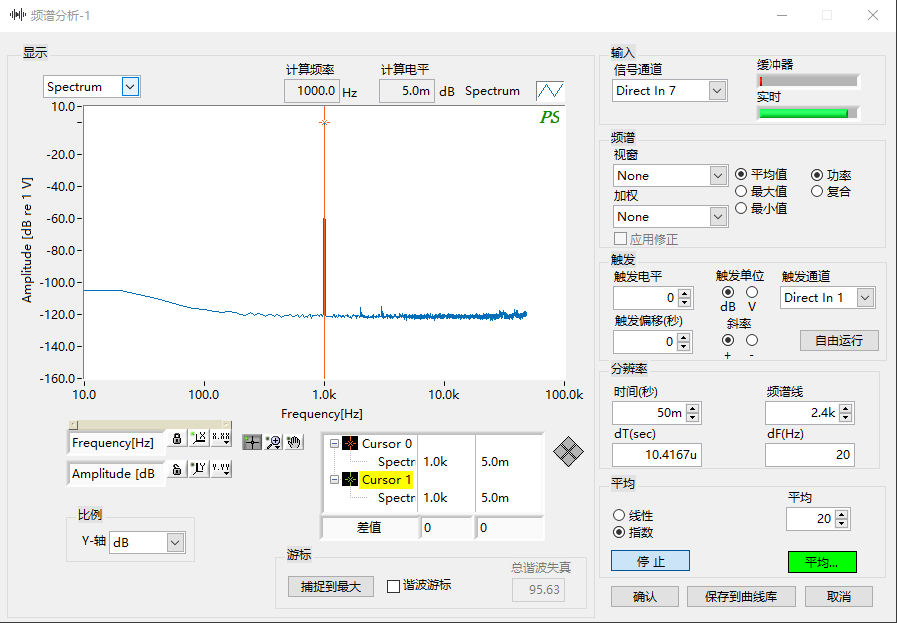Enable the 谐波游标 checkbox
This screenshot has width=897, height=623.
[x=393, y=586]
